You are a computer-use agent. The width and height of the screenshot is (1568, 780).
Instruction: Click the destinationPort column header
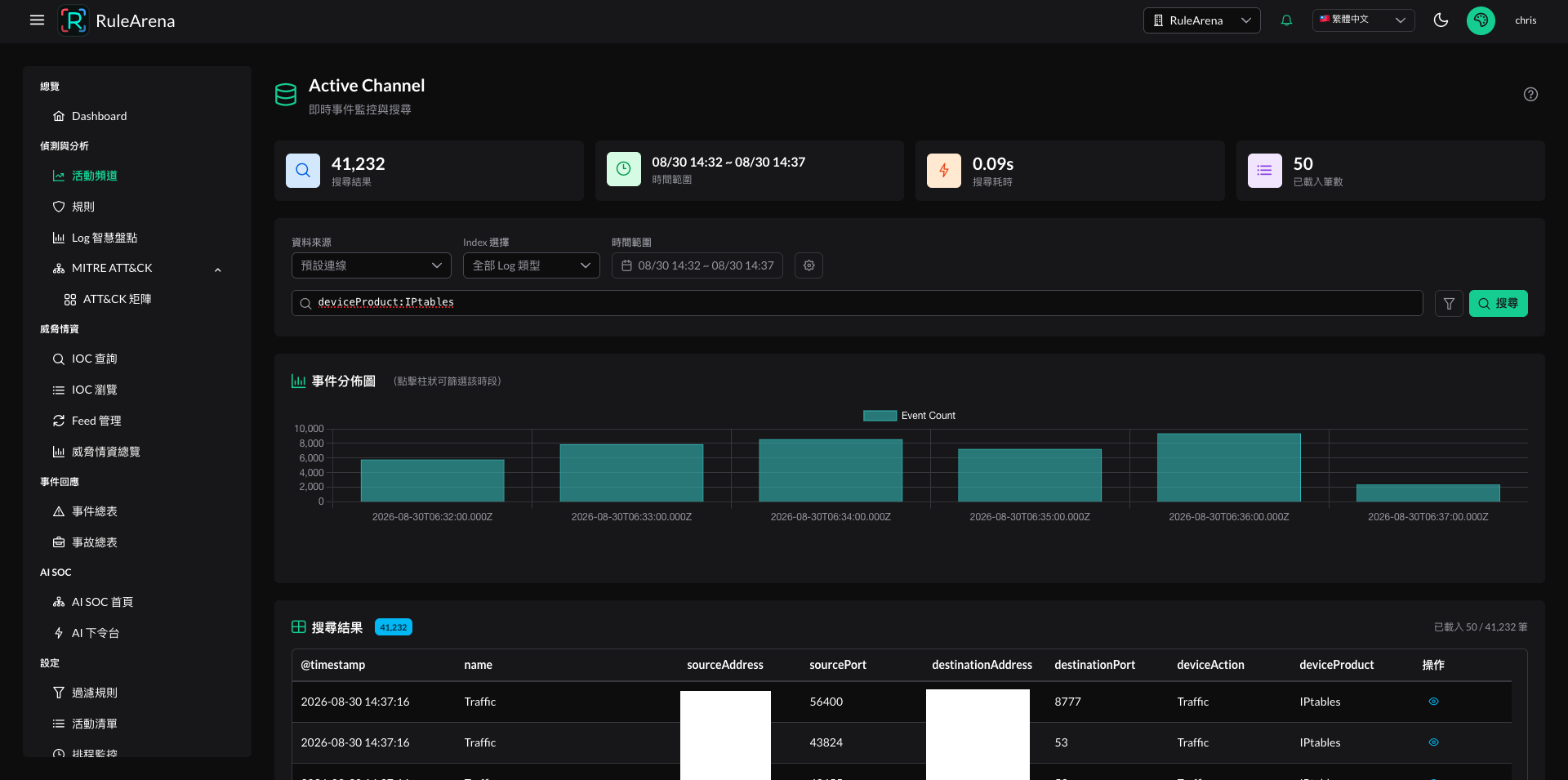pos(1094,665)
